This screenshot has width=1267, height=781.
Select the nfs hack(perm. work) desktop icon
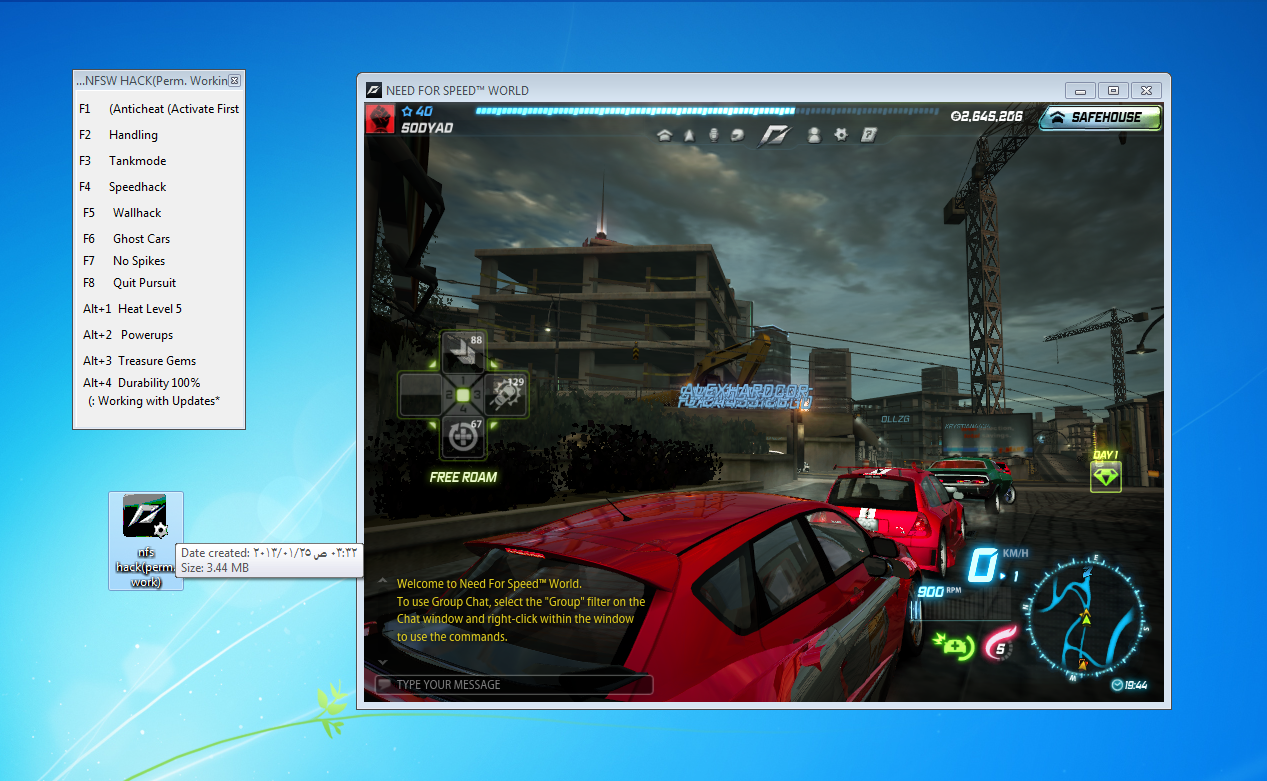click(x=146, y=541)
